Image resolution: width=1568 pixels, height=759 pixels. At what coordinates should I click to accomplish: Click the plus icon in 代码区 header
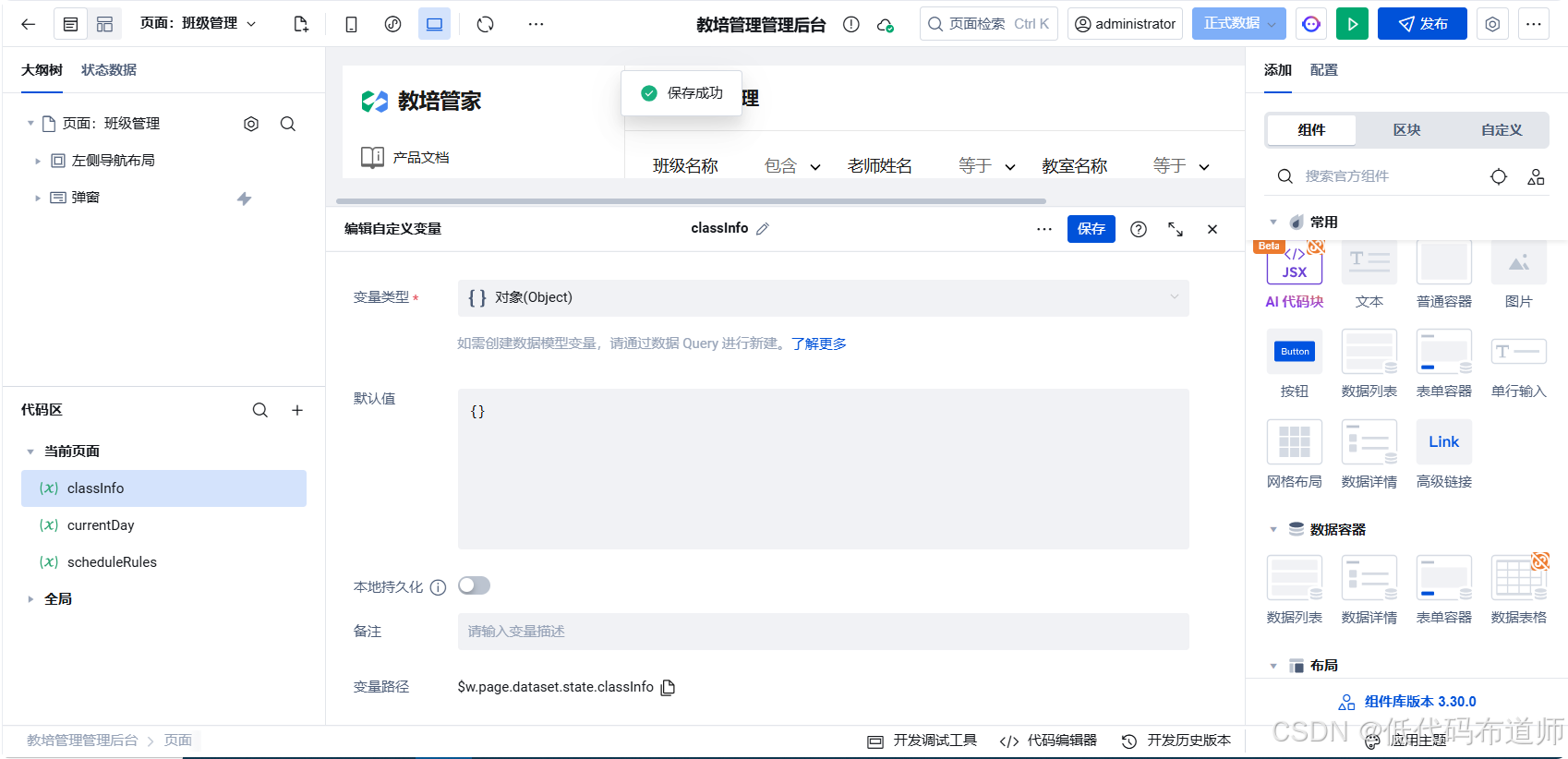tap(297, 410)
